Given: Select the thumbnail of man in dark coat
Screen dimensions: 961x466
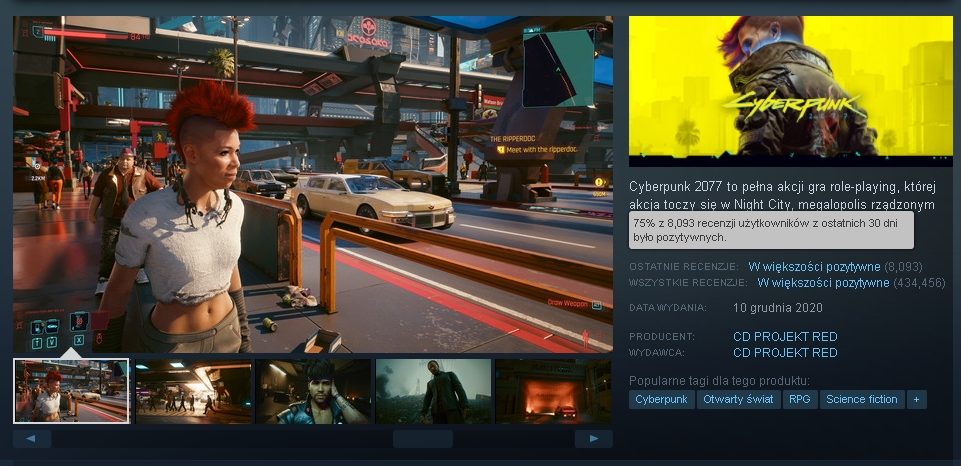Looking at the screenshot, I should click(x=433, y=391).
